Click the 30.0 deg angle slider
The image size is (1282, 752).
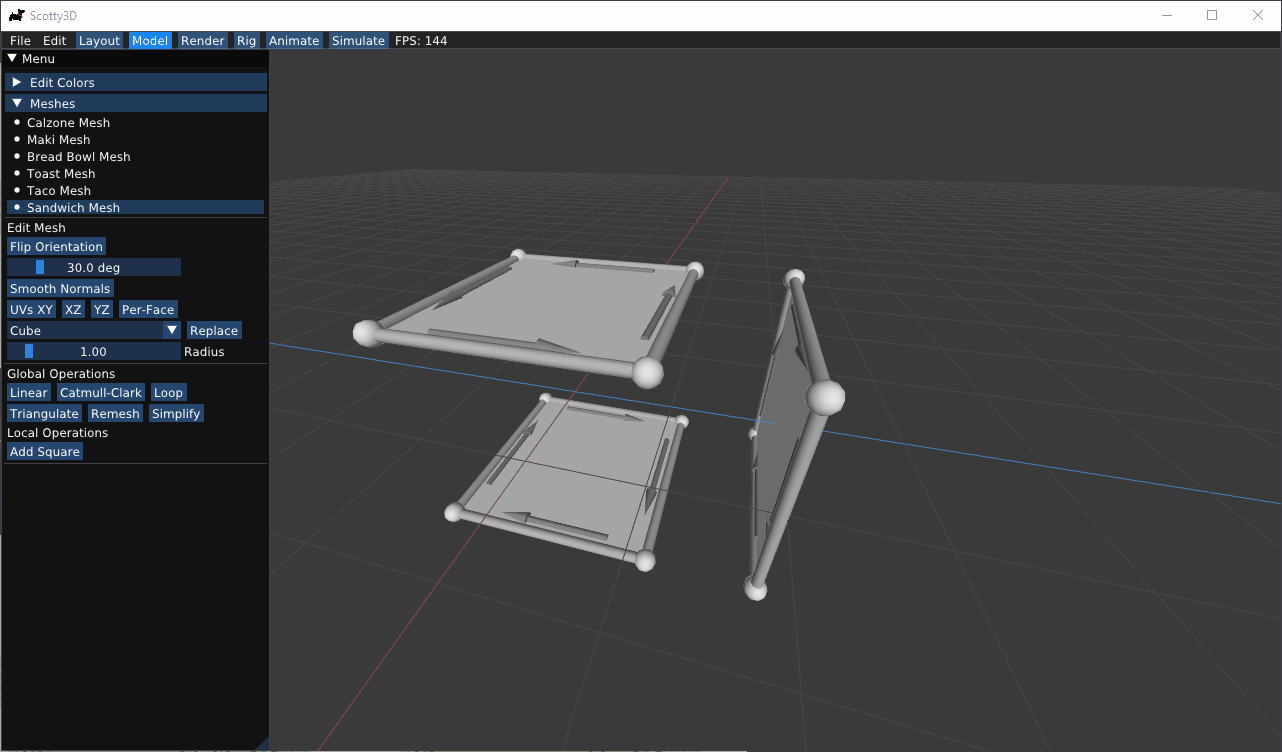coord(94,268)
